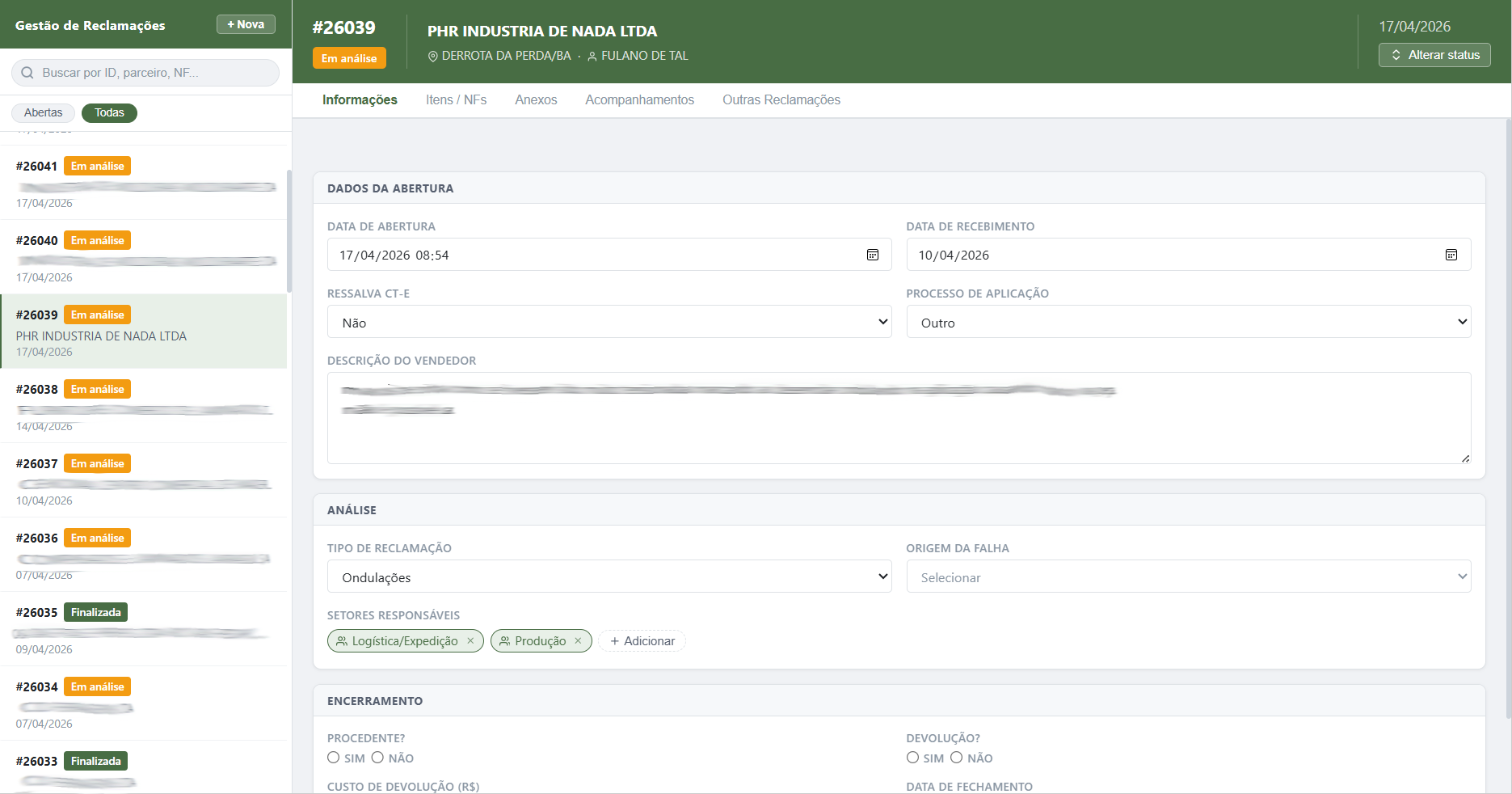The width and height of the screenshot is (1512, 794).
Task: Open complaint #26036 in the list
Action: coord(144,555)
